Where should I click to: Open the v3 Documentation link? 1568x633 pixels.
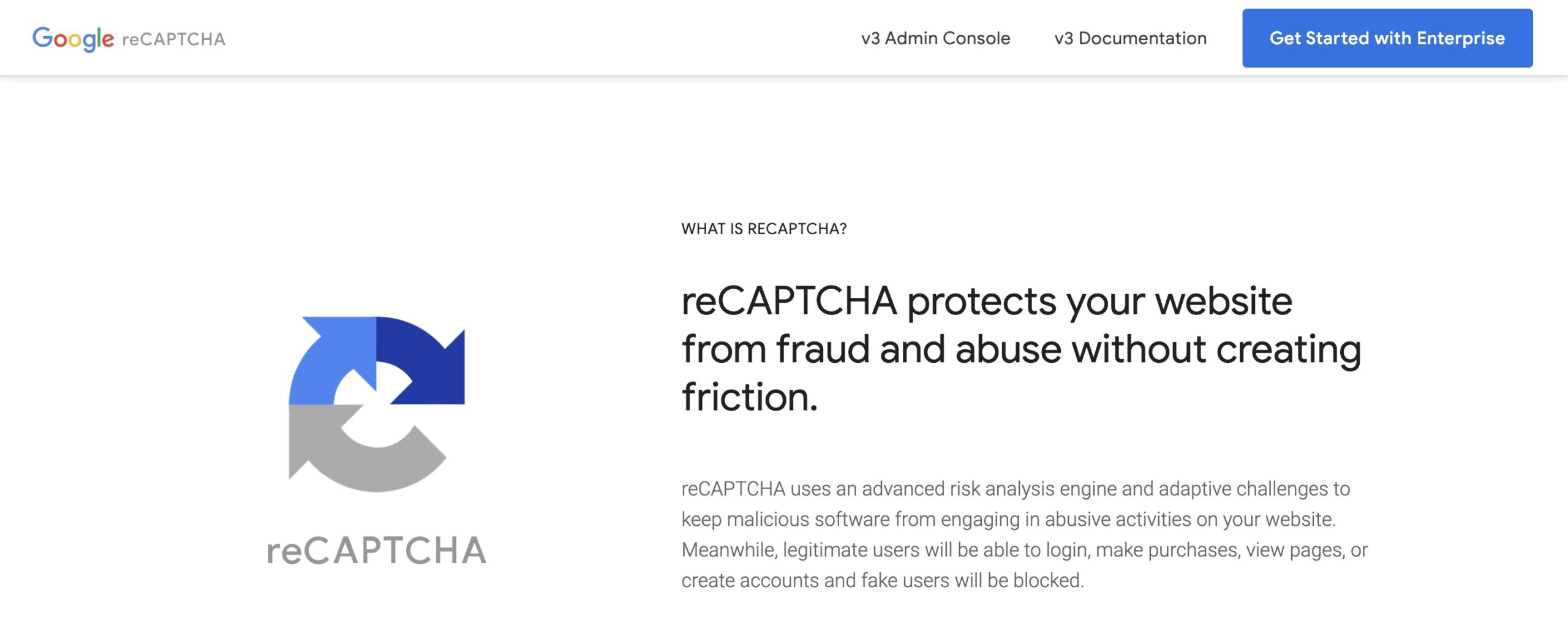click(x=1130, y=38)
